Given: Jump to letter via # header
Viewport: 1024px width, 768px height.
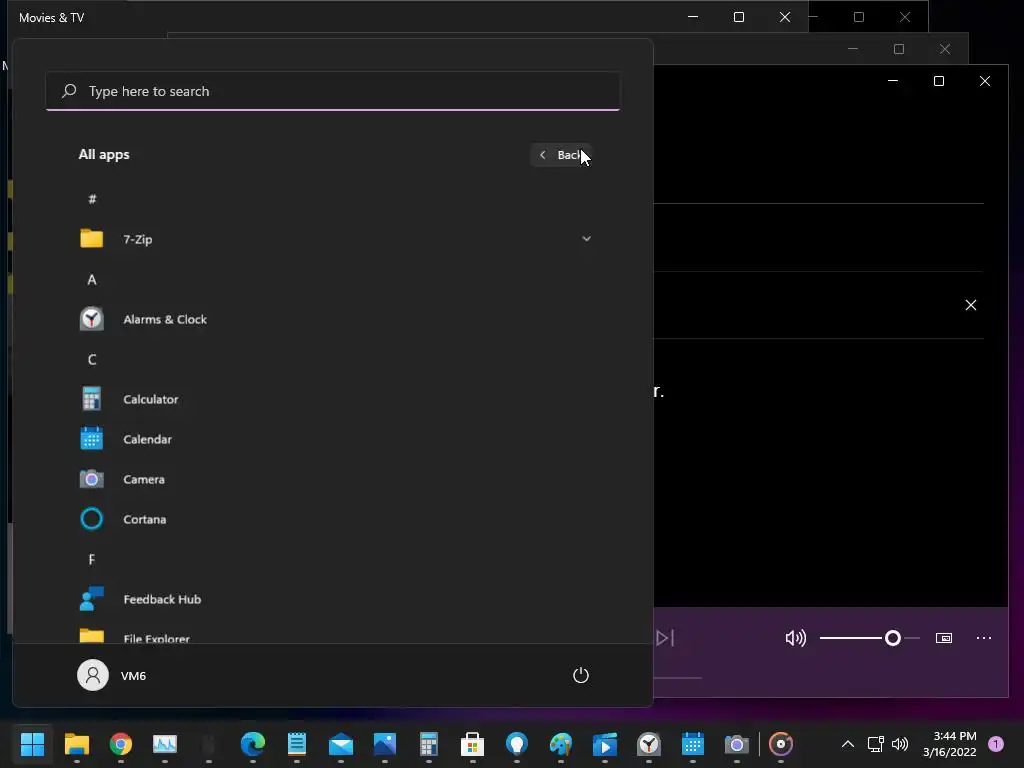Looking at the screenshot, I should point(92,199).
